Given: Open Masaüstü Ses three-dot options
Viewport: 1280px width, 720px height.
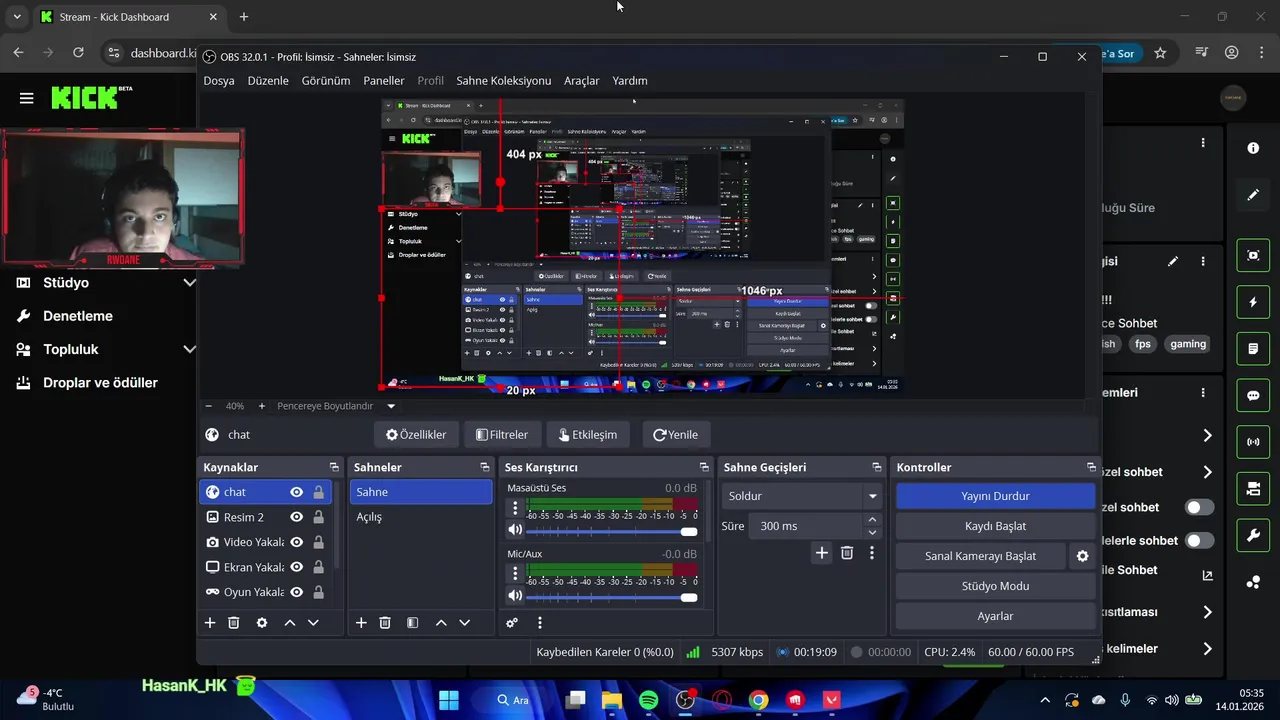Looking at the screenshot, I should [x=516, y=508].
